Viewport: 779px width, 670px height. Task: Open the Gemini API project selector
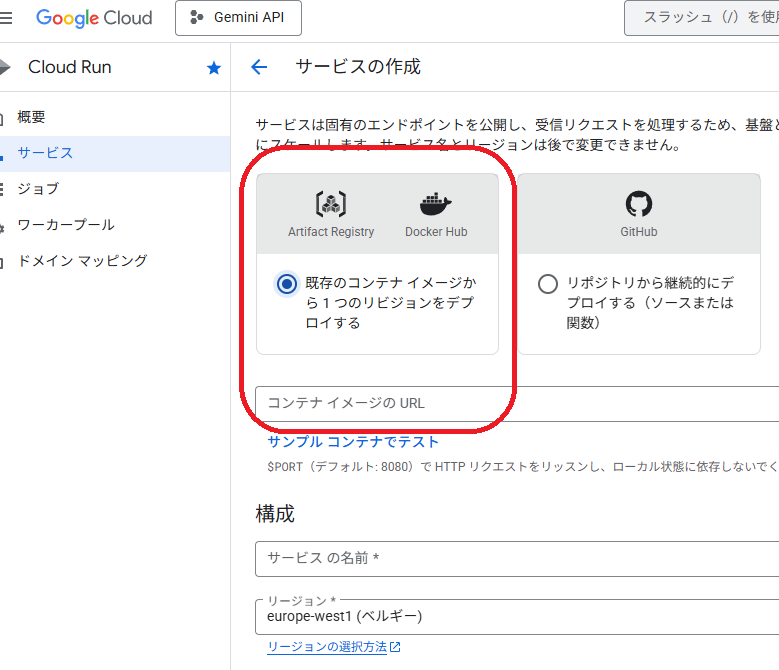tap(238, 18)
